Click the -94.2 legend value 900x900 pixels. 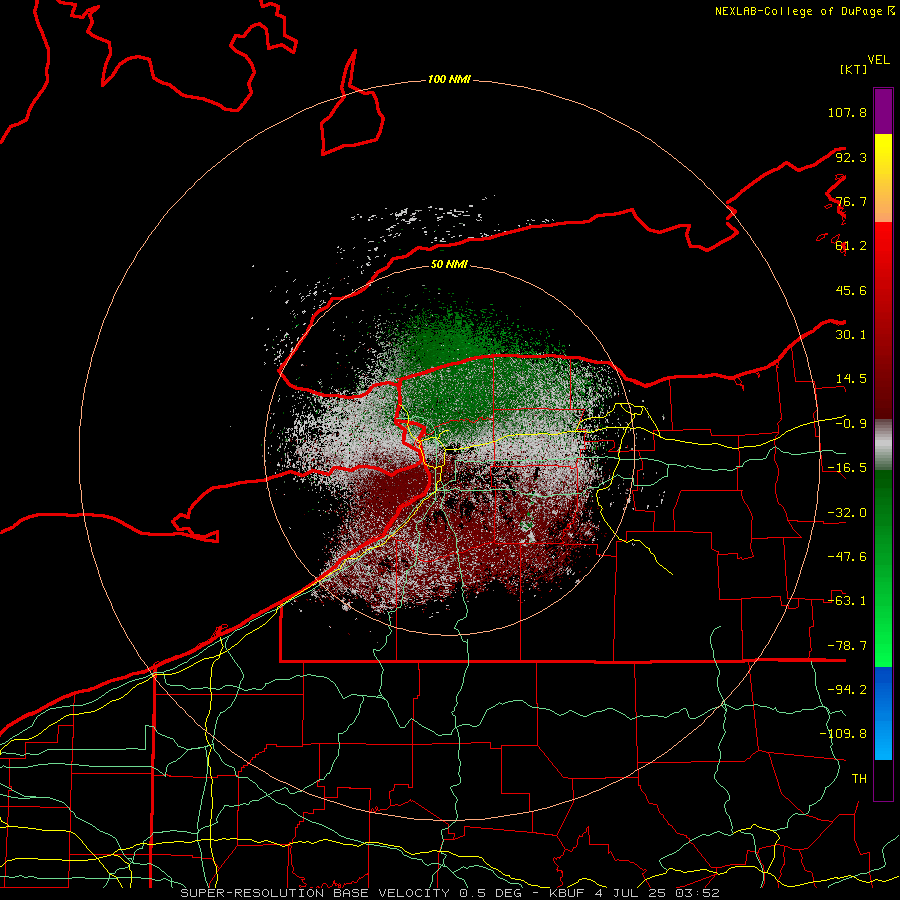pyautogui.click(x=847, y=690)
